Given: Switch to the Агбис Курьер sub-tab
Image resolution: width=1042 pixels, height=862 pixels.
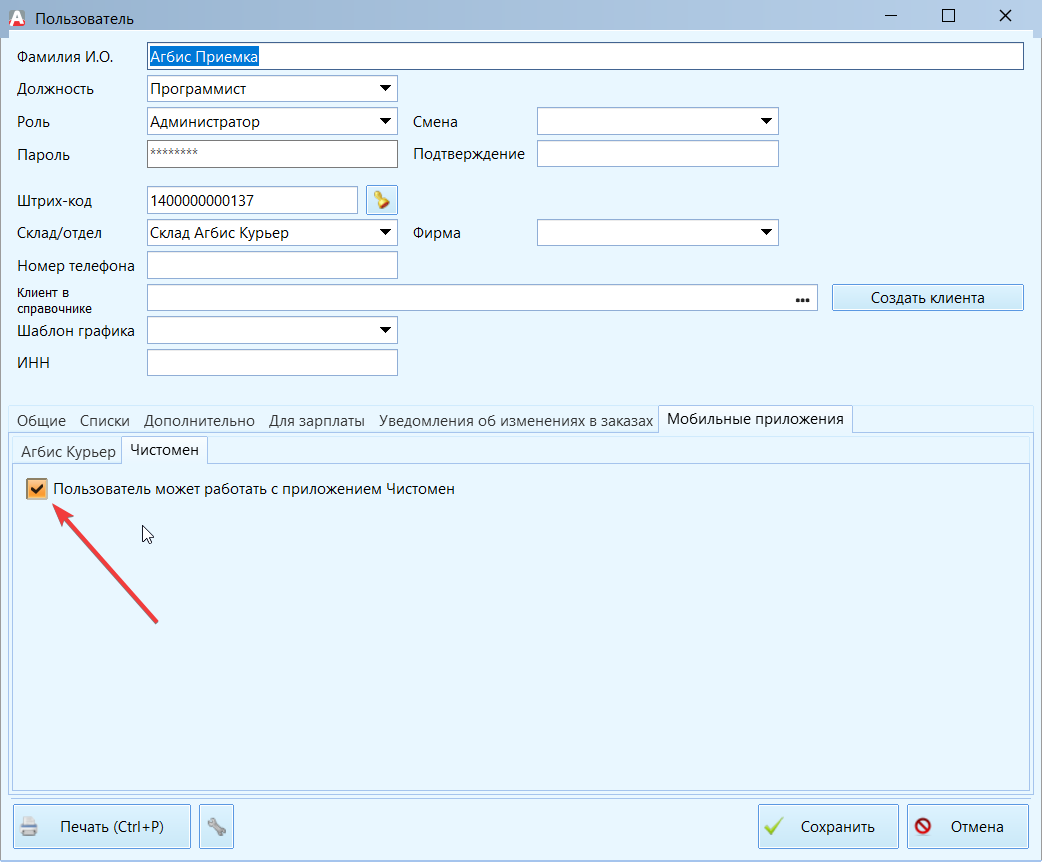Looking at the screenshot, I should coord(68,451).
